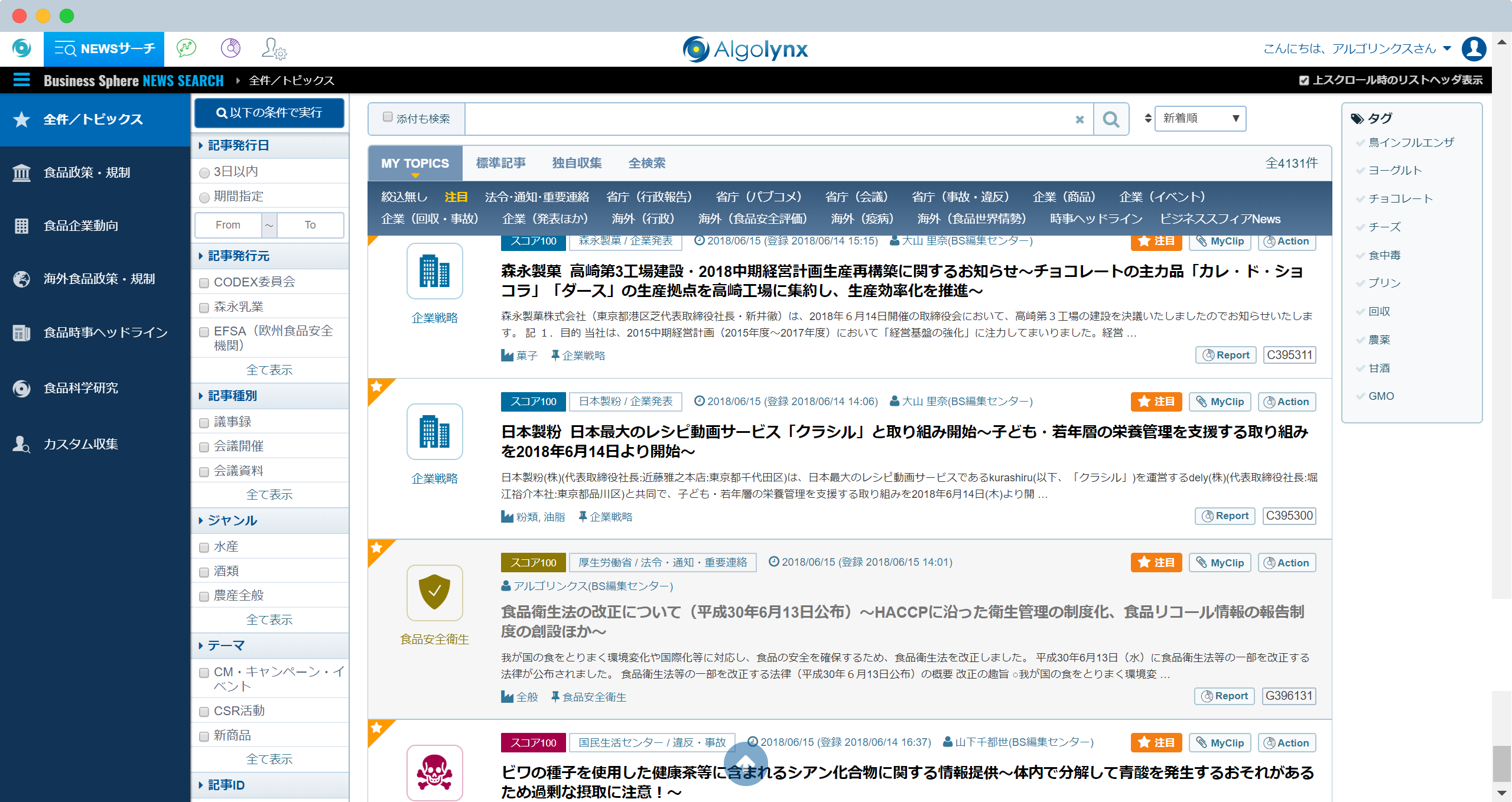Screen dimensions: 1512x802
Task: Expand the 記事ID filter section
Action: [x=270, y=785]
